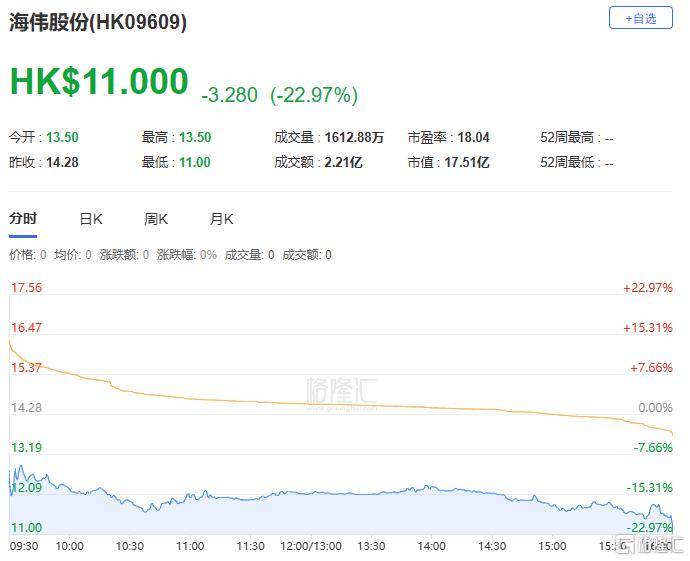Click 14.28 price axis label on chart
This screenshot has width=690, height=561.
[26, 408]
